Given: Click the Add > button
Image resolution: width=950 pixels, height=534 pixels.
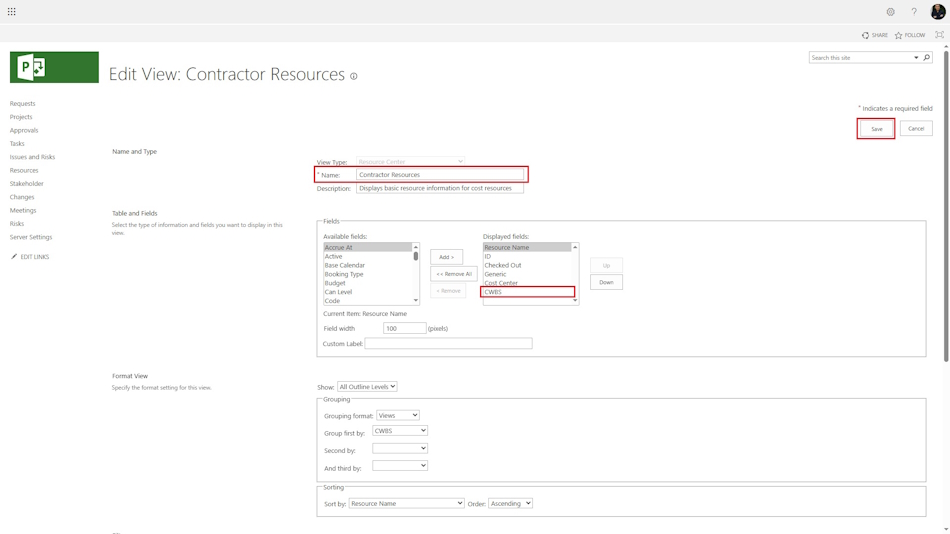Looking at the screenshot, I should click(447, 257).
